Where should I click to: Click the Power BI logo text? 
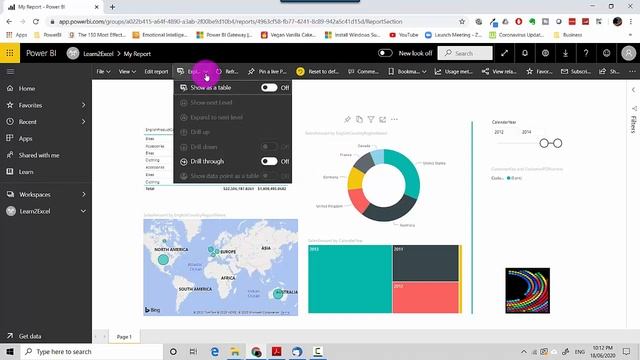(x=41, y=53)
